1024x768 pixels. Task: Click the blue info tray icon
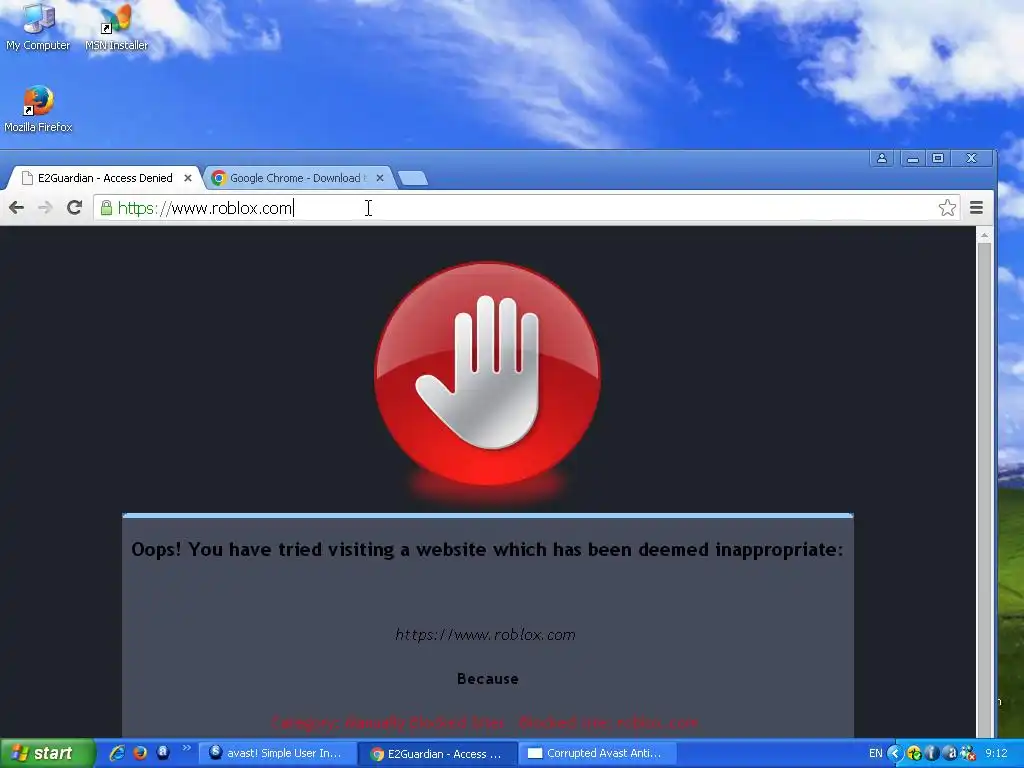point(932,753)
